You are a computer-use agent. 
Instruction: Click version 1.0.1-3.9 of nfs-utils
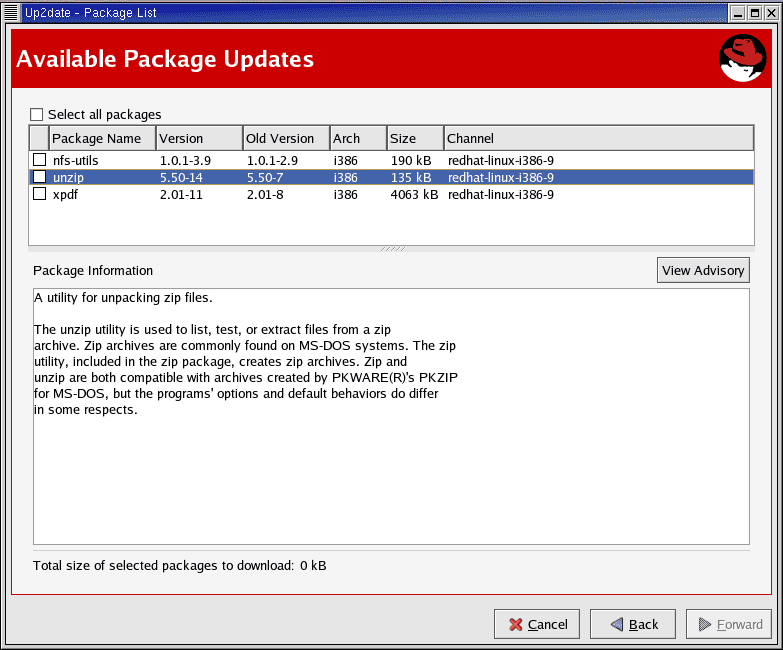185,160
